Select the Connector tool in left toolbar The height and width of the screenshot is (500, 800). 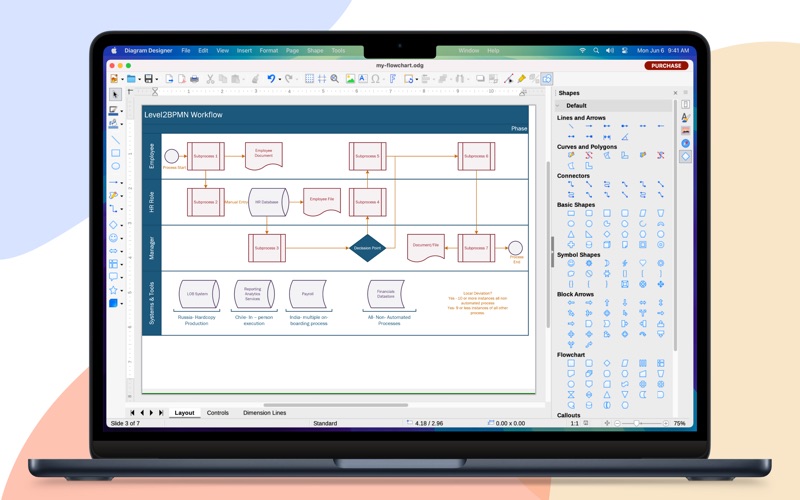(x=113, y=209)
